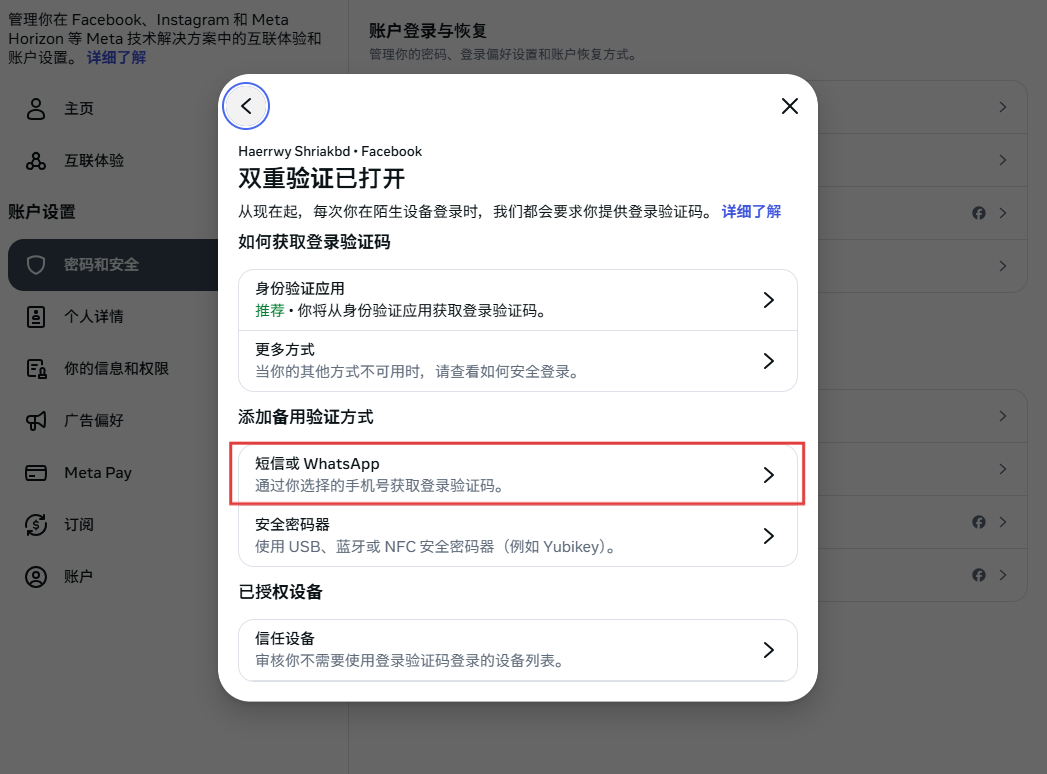
Task: Open the 信任设备 list
Action: coord(517,650)
